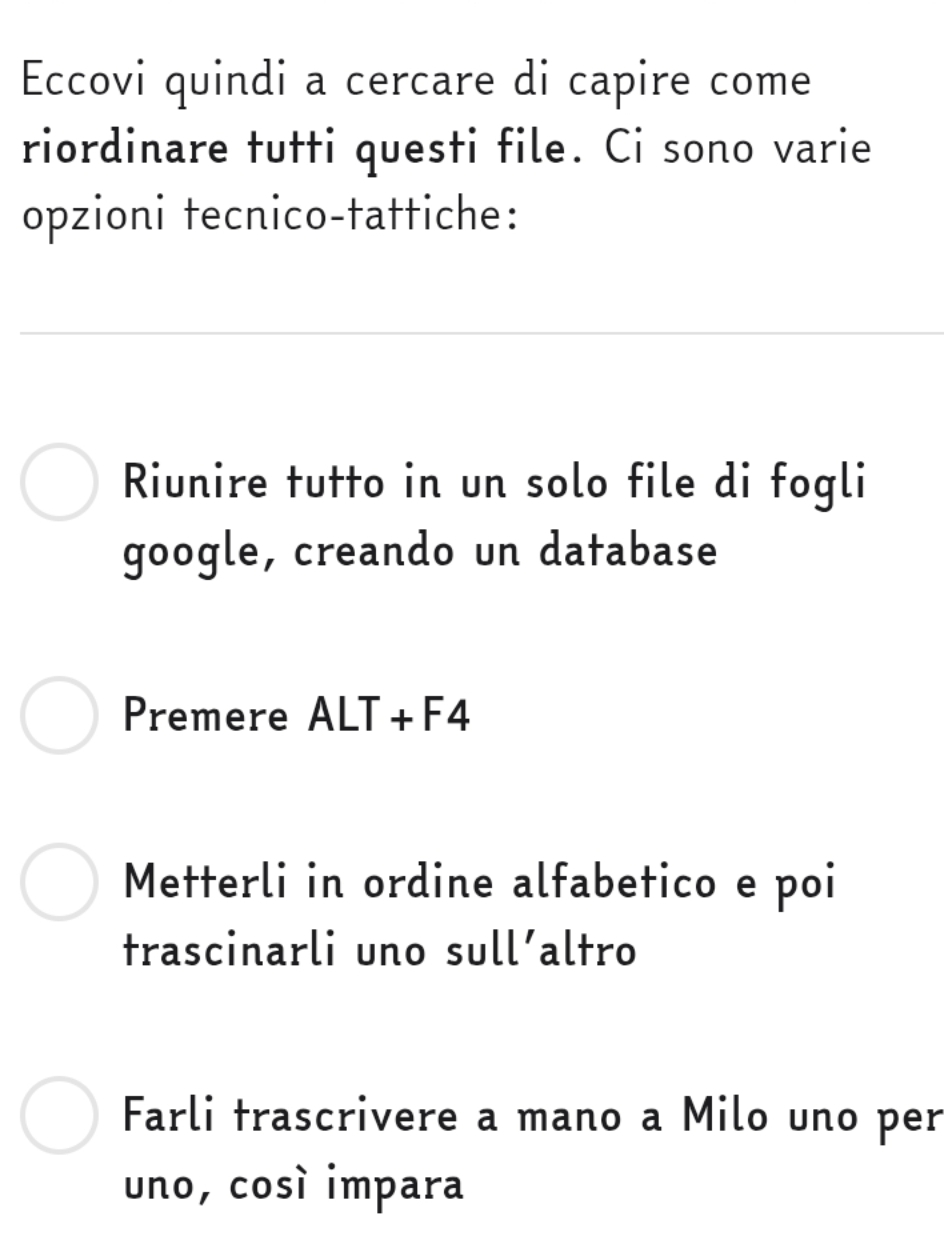Select the radio button for "Riunire tutto in un solo file"
The width and height of the screenshot is (944, 1251).
click(60, 482)
